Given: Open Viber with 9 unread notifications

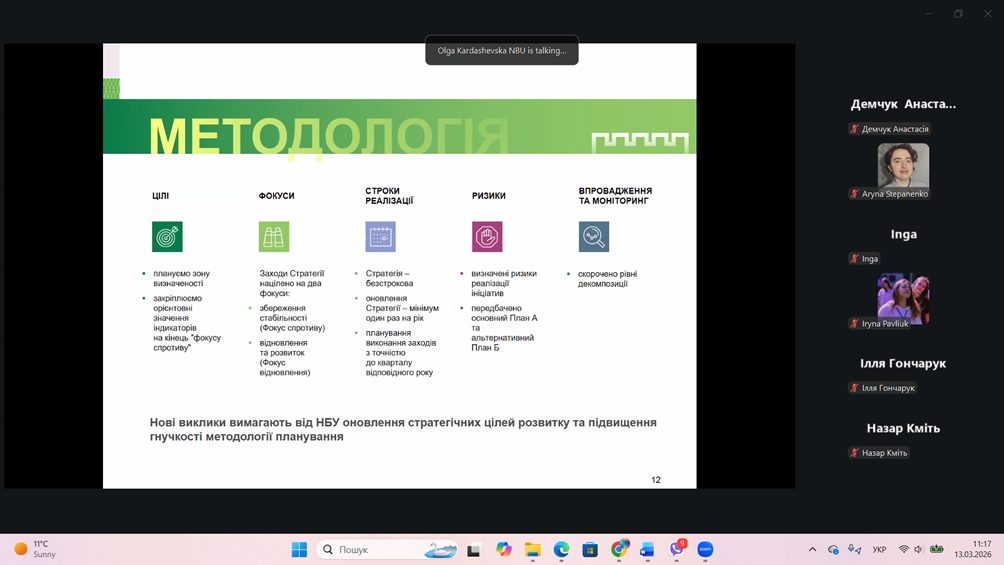Looking at the screenshot, I should [x=677, y=549].
